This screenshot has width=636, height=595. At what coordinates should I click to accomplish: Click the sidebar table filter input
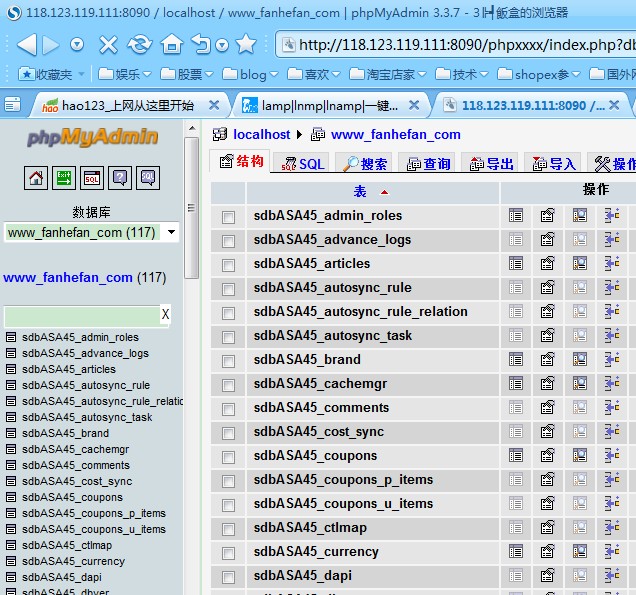click(x=82, y=315)
